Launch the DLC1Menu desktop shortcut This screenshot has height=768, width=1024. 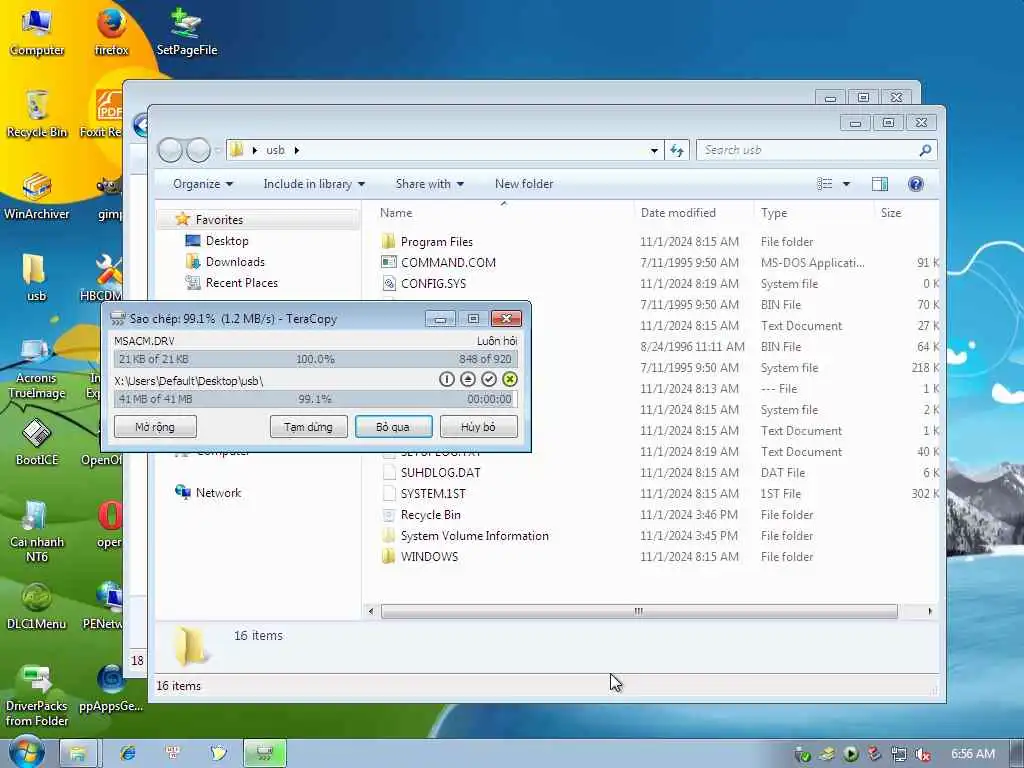[37, 606]
